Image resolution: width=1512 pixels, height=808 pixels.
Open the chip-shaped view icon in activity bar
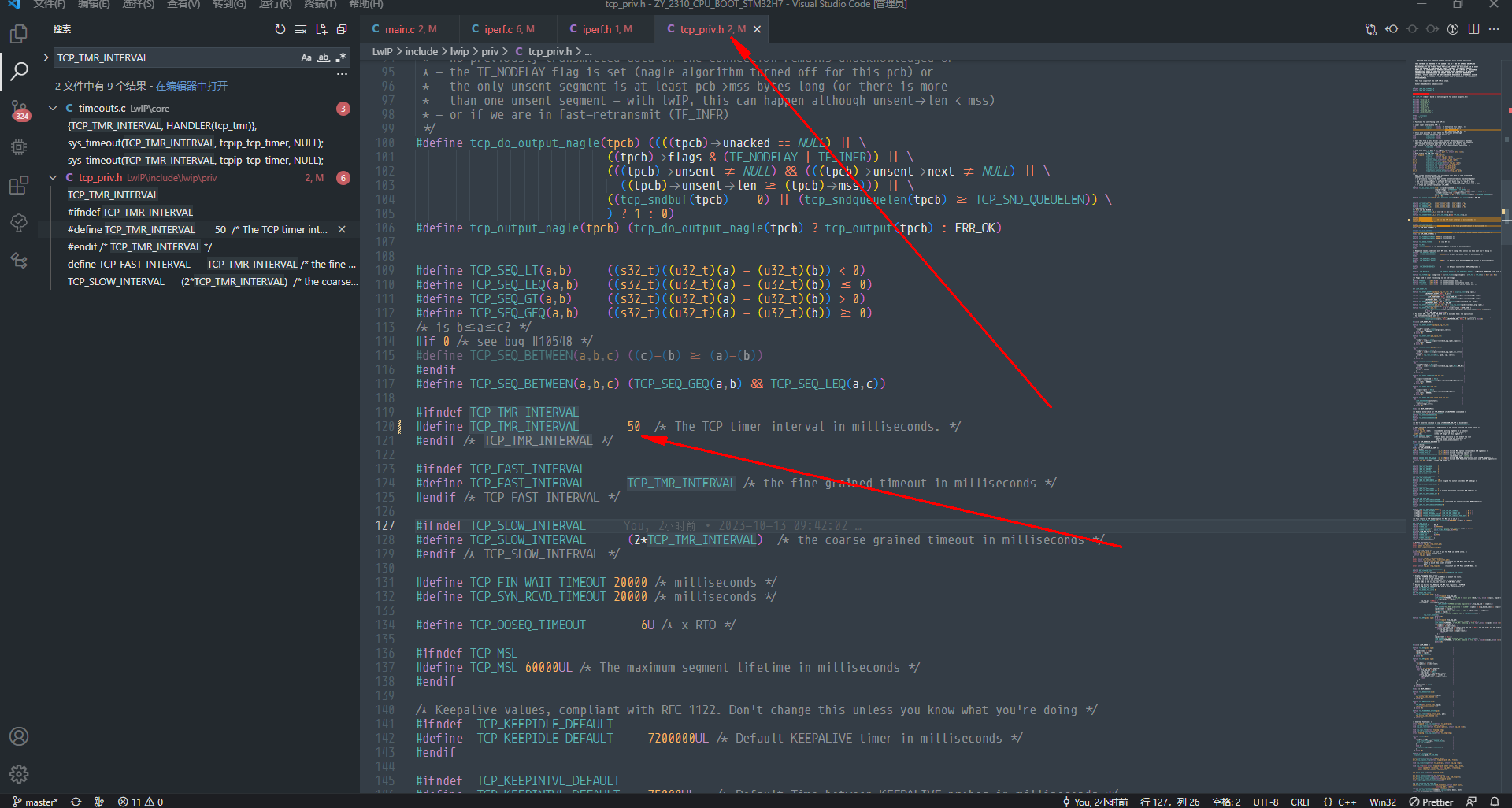pos(19,147)
